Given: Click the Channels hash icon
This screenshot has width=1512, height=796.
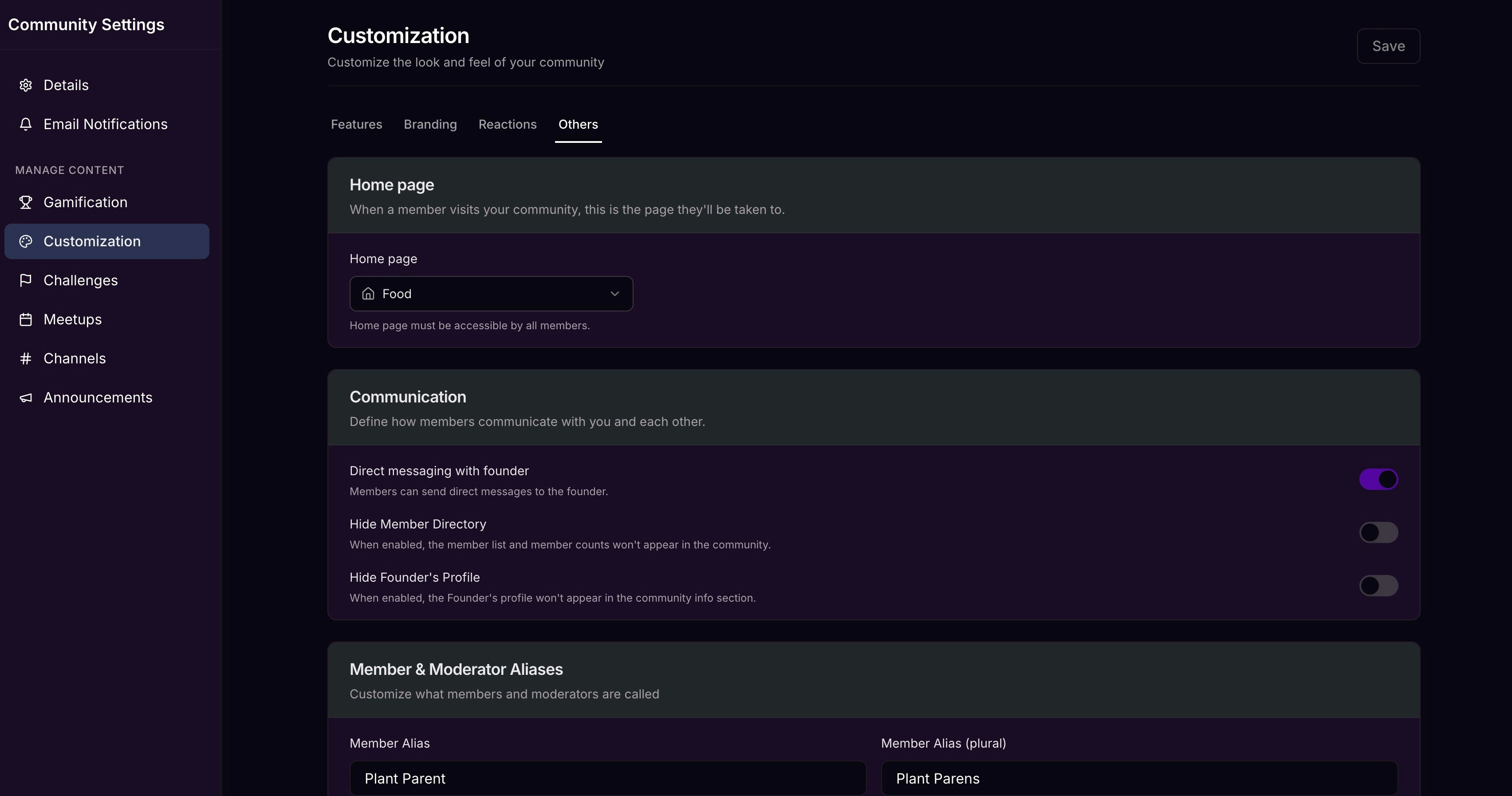Looking at the screenshot, I should [x=25, y=358].
